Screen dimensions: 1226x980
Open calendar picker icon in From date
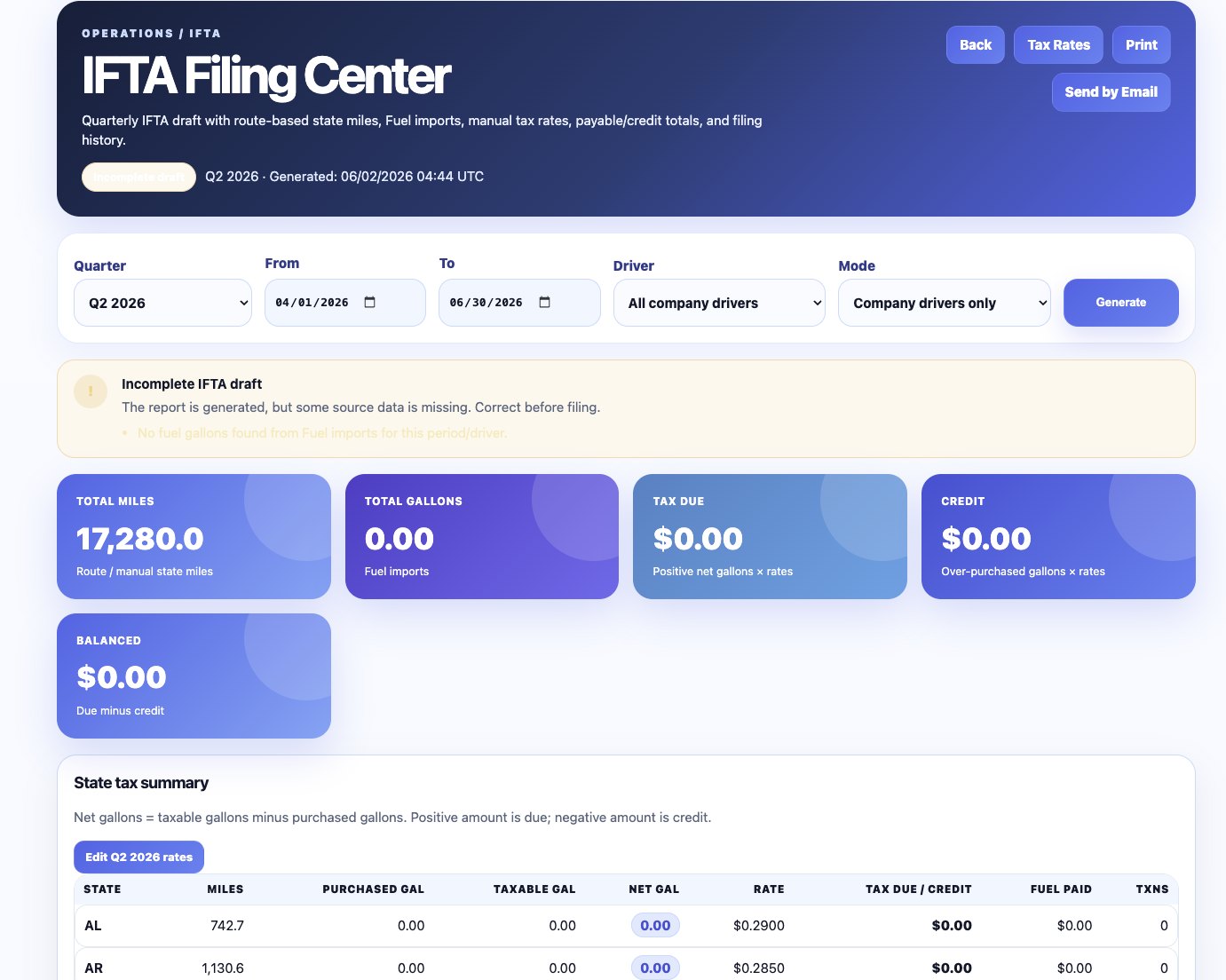pos(370,302)
